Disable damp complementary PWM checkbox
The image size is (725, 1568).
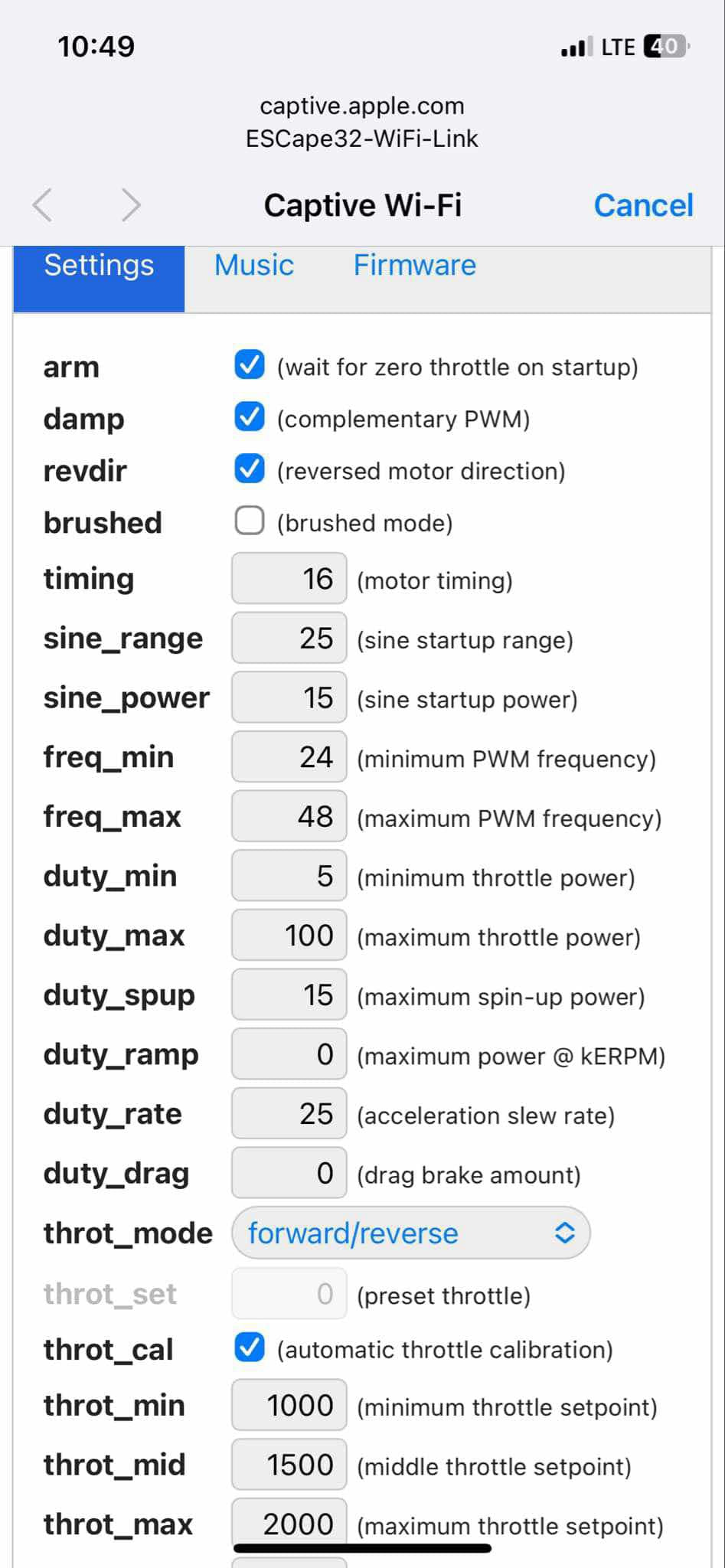pyautogui.click(x=250, y=417)
